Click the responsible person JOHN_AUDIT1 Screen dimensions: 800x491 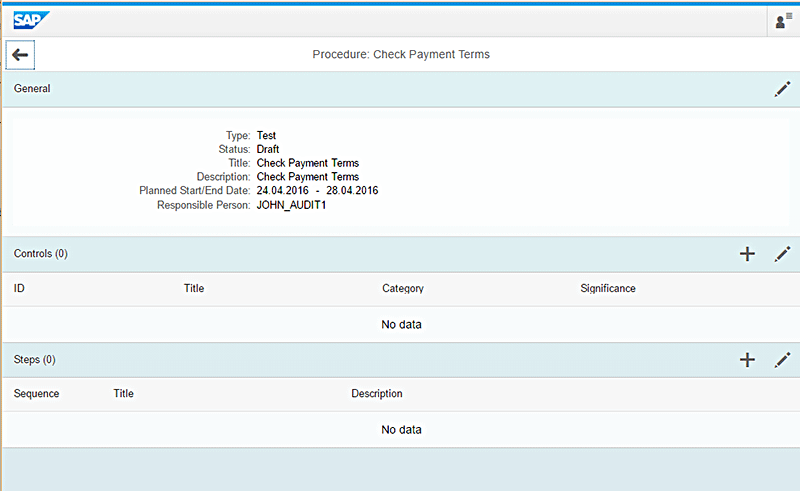[x=292, y=205]
